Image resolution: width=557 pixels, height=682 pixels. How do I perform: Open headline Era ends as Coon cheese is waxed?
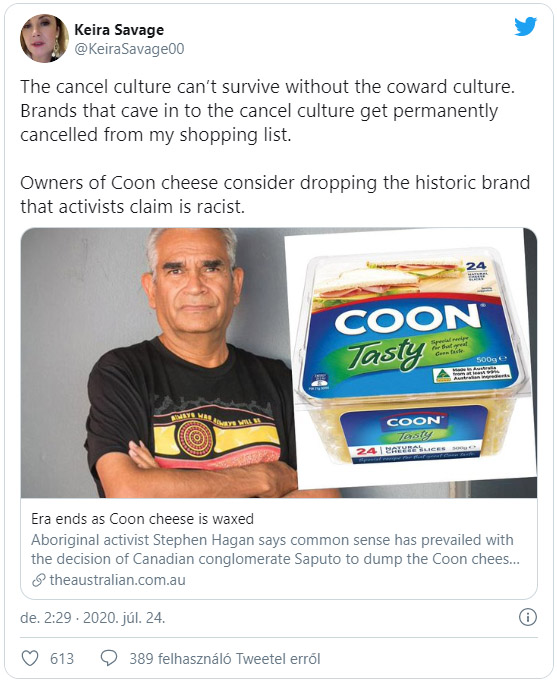[143, 518]
